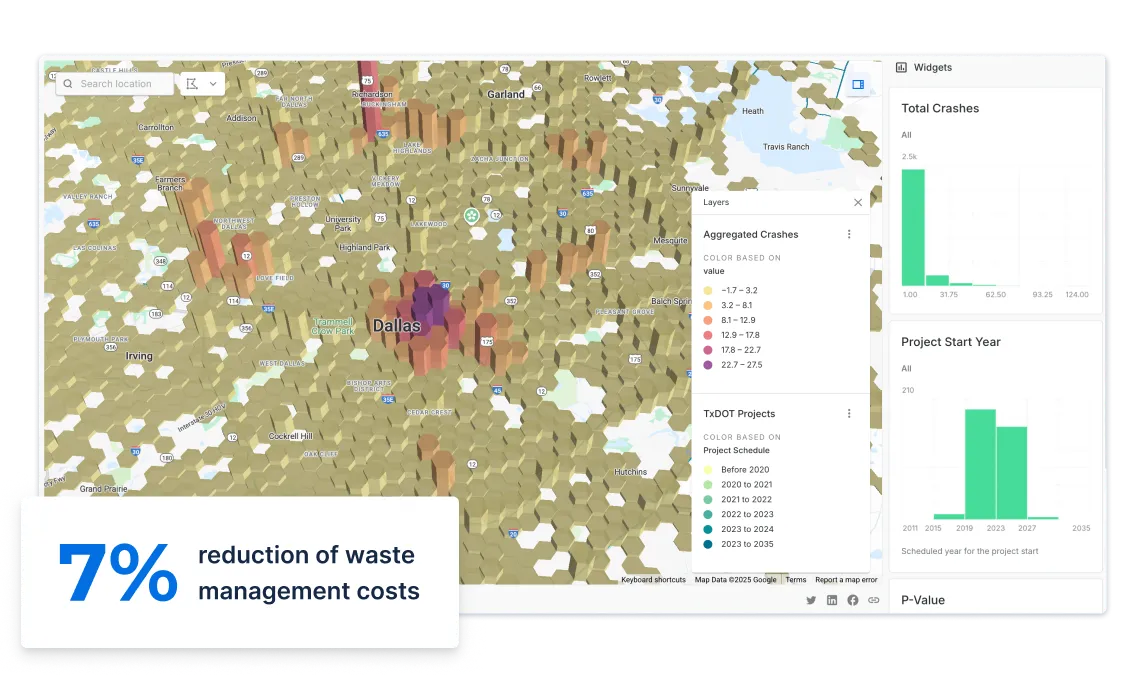This screenshot has width=1131, height=675.
Task: Click the Widgets panel icon
Action: coord(903,67)
